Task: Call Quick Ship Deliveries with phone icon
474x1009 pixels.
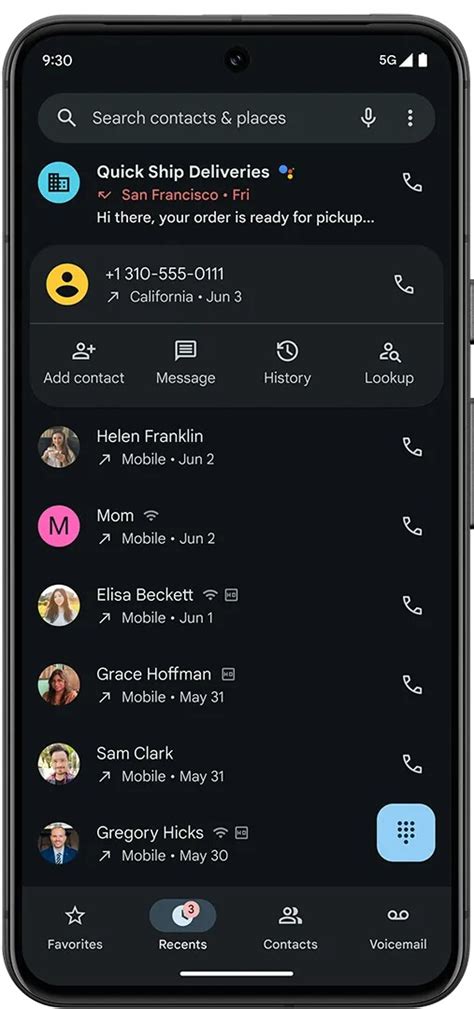Action: (412, 182)
